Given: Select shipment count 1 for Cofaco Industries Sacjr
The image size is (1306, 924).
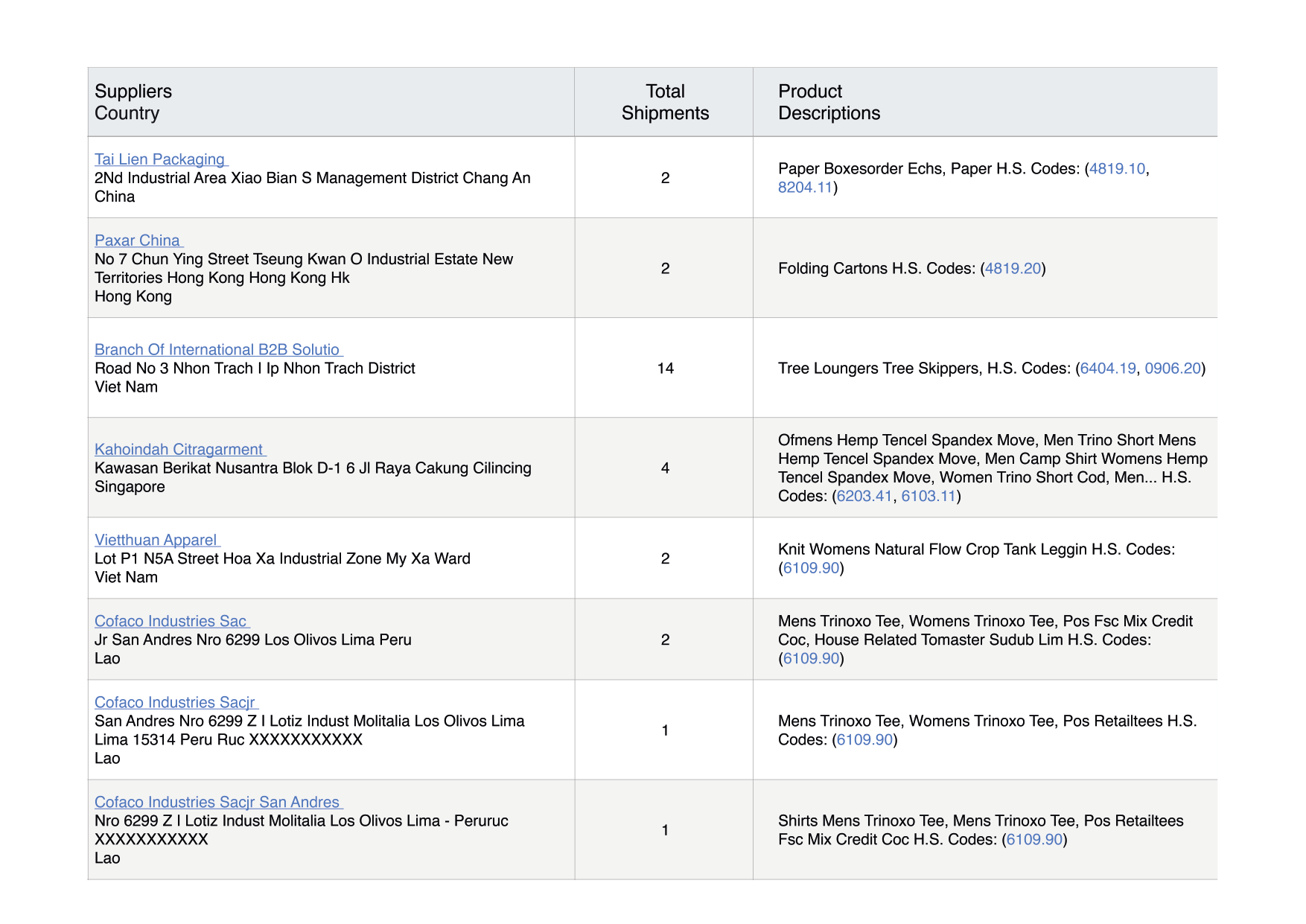Looking at the screenshot, I should [x=665, y=731].
